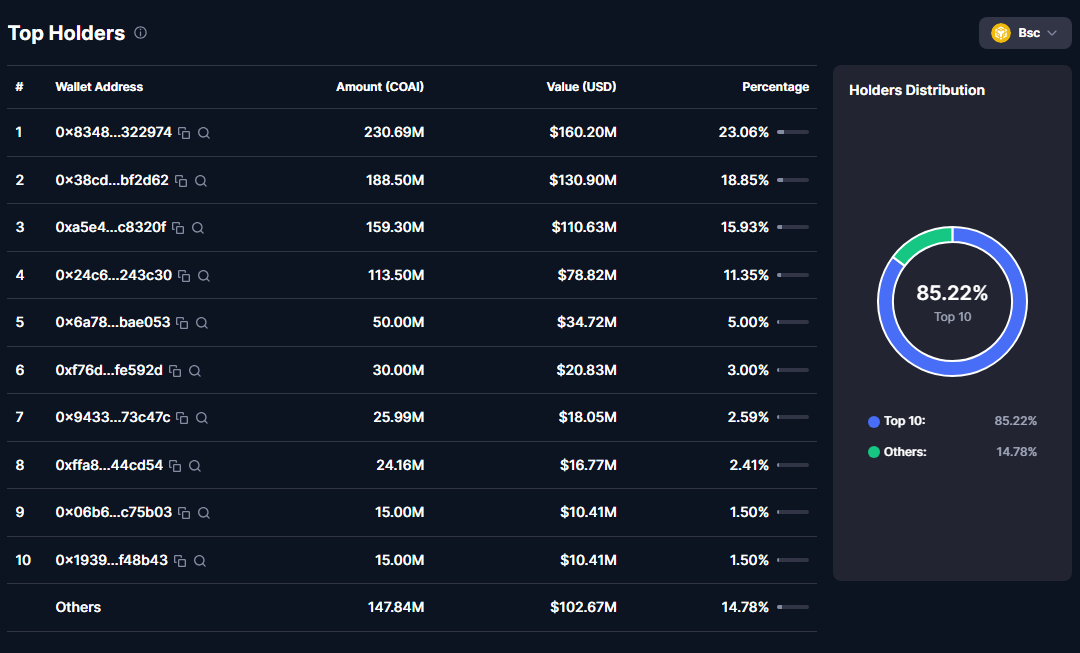Search wallet 0x38cd...bf2d62 via magnifier icon
Screen dimensions: 1080x653
pos(201,181)
